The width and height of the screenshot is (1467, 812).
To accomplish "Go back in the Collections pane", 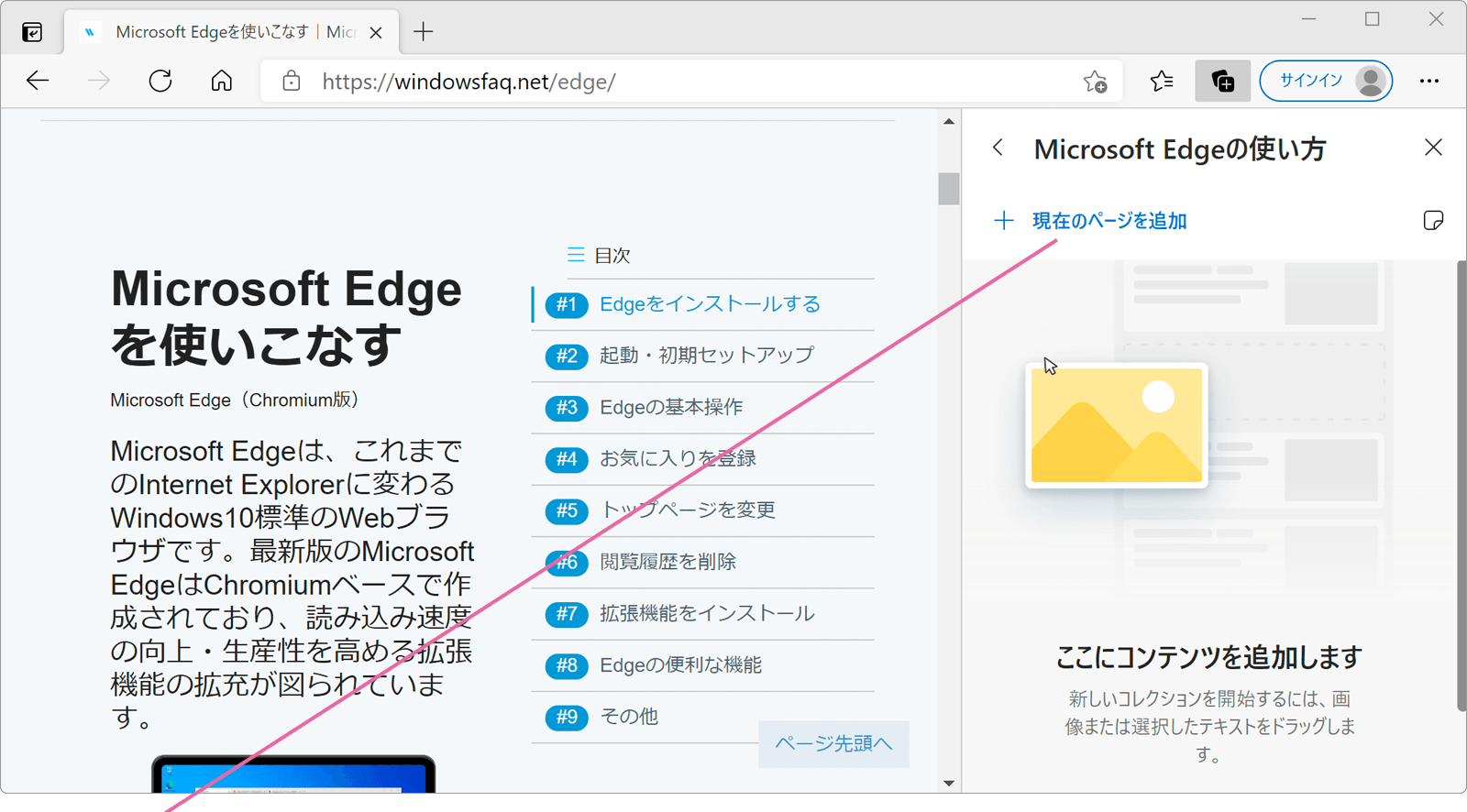I will tap(998, 148).
